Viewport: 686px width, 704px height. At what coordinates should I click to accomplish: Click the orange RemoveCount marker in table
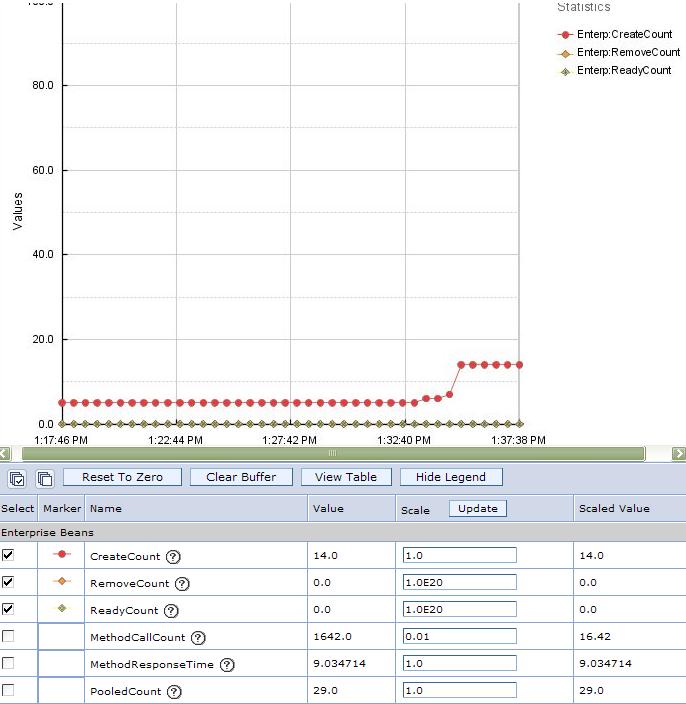point(62,581)
